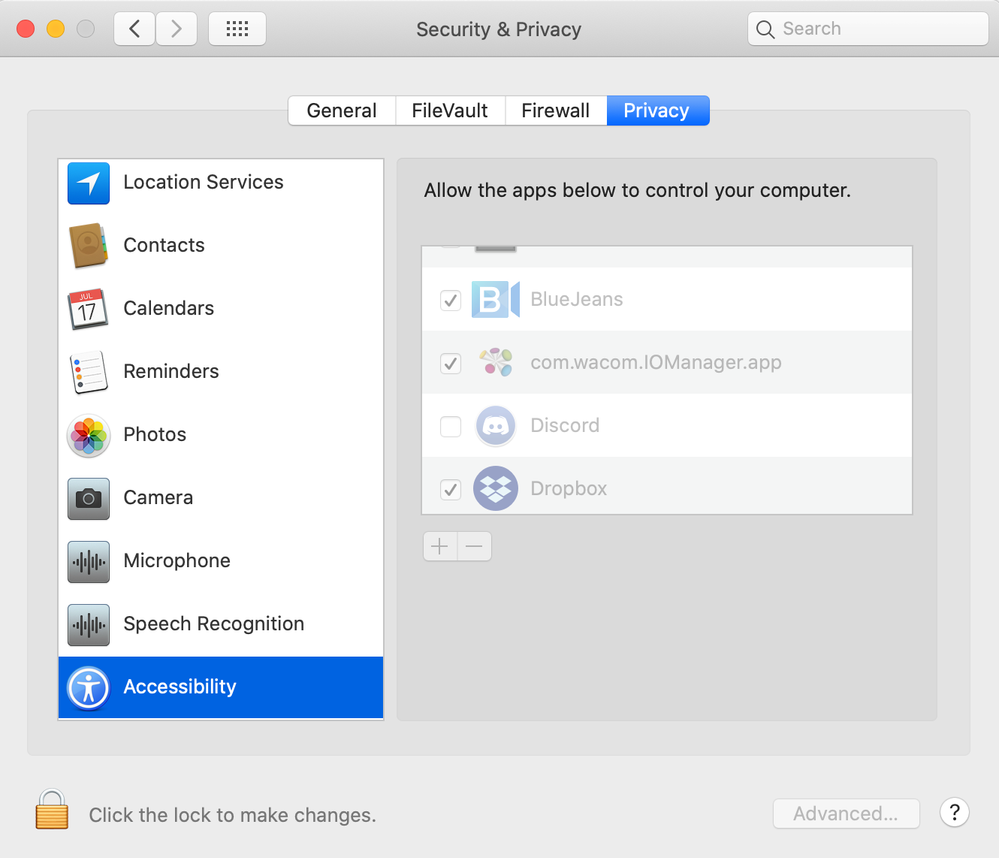This screenshot has height=858, width=999.
Task: Toggle the com.wacom.IOManager.app checkbox
Action: pyautogui.click(x=450, y=363)
